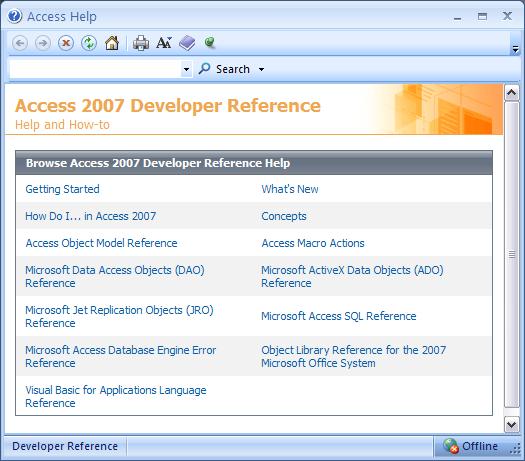Open Microsoft Access SQL Reference link
Viewport: 525px width, 461px height.
[339, 316]
